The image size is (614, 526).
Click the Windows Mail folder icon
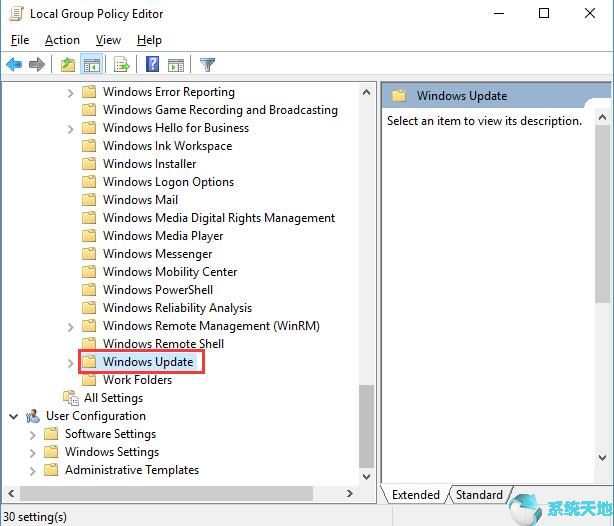pyautogui.click(x=89, y=200)
